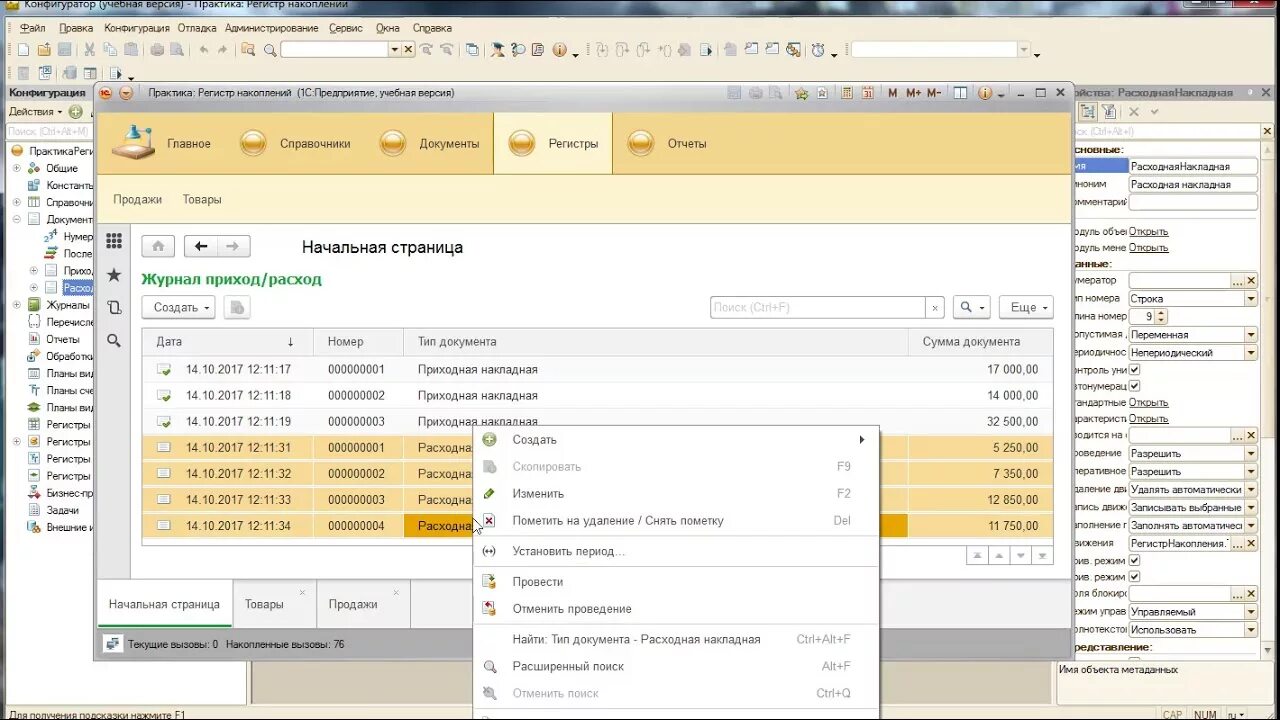The width and height of the screenshot is (1280, 720).
Task: Open Favorites star in left sidebar
Action: [x=114, y=274]
